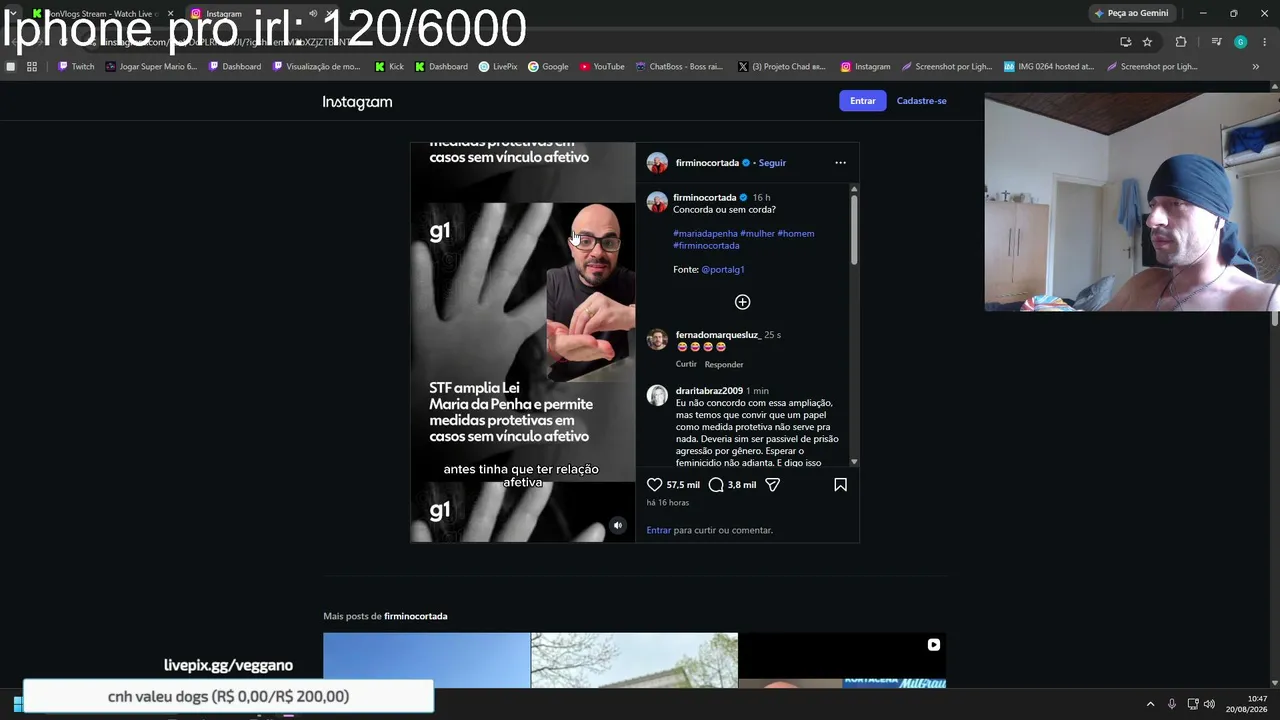Open the browser extensions puzzle icon

tap(1181, 42)
